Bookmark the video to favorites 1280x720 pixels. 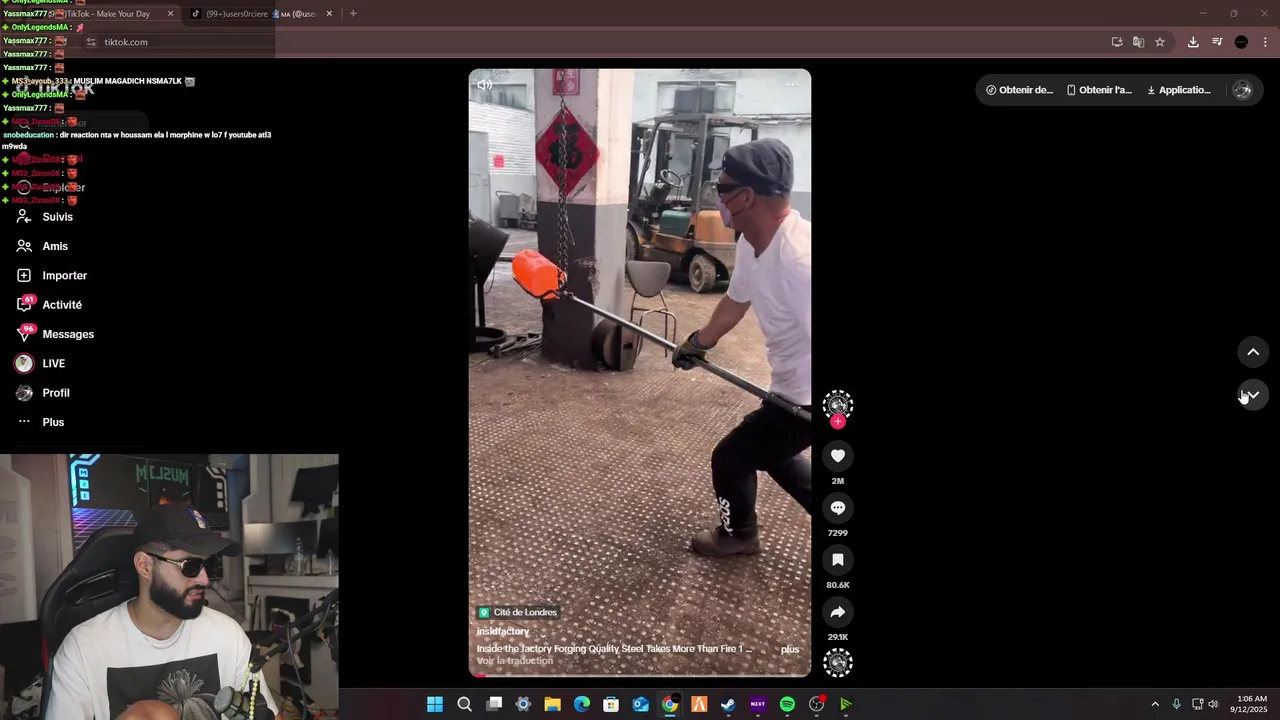(x=838, y=560)
